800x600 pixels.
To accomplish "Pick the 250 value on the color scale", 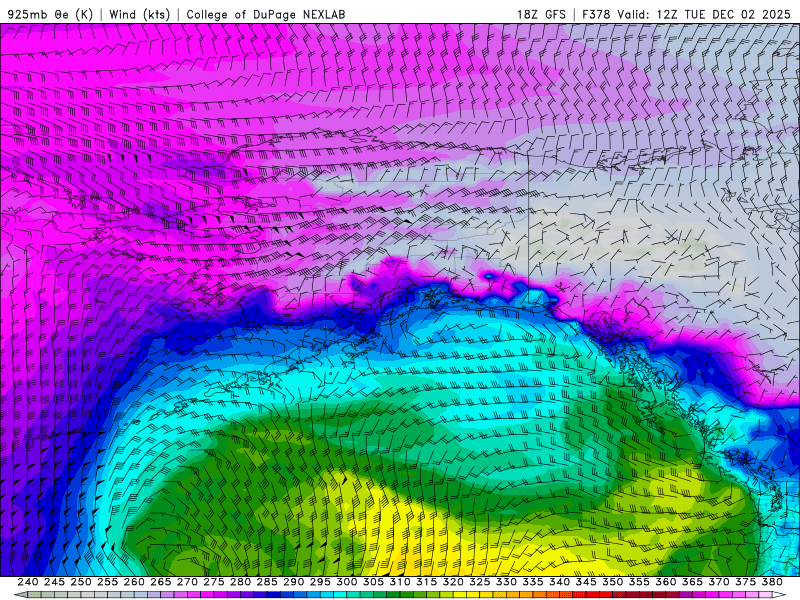I will coord(81,582).
